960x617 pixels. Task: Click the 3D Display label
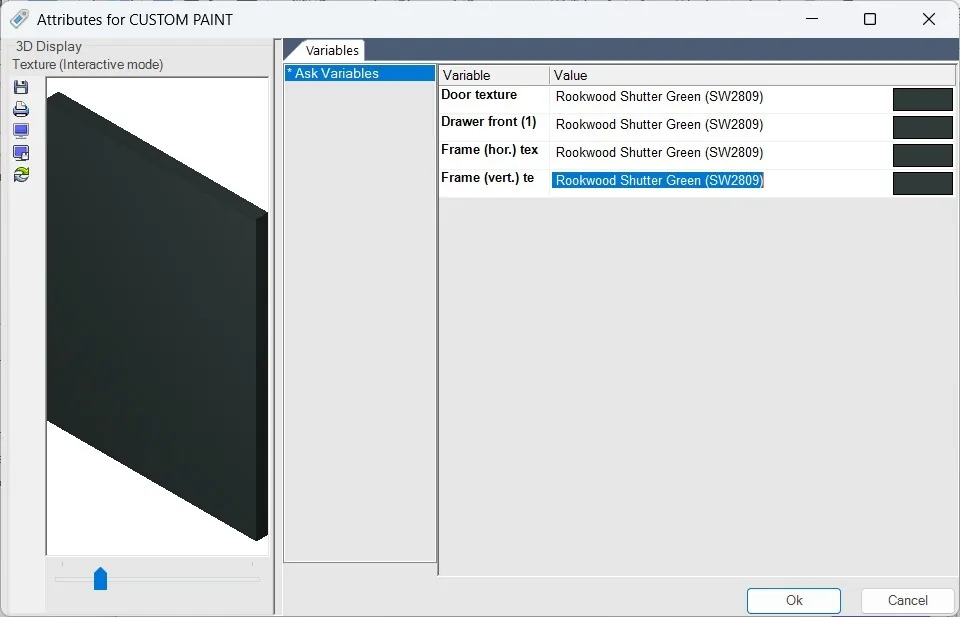tap(48, 47)
